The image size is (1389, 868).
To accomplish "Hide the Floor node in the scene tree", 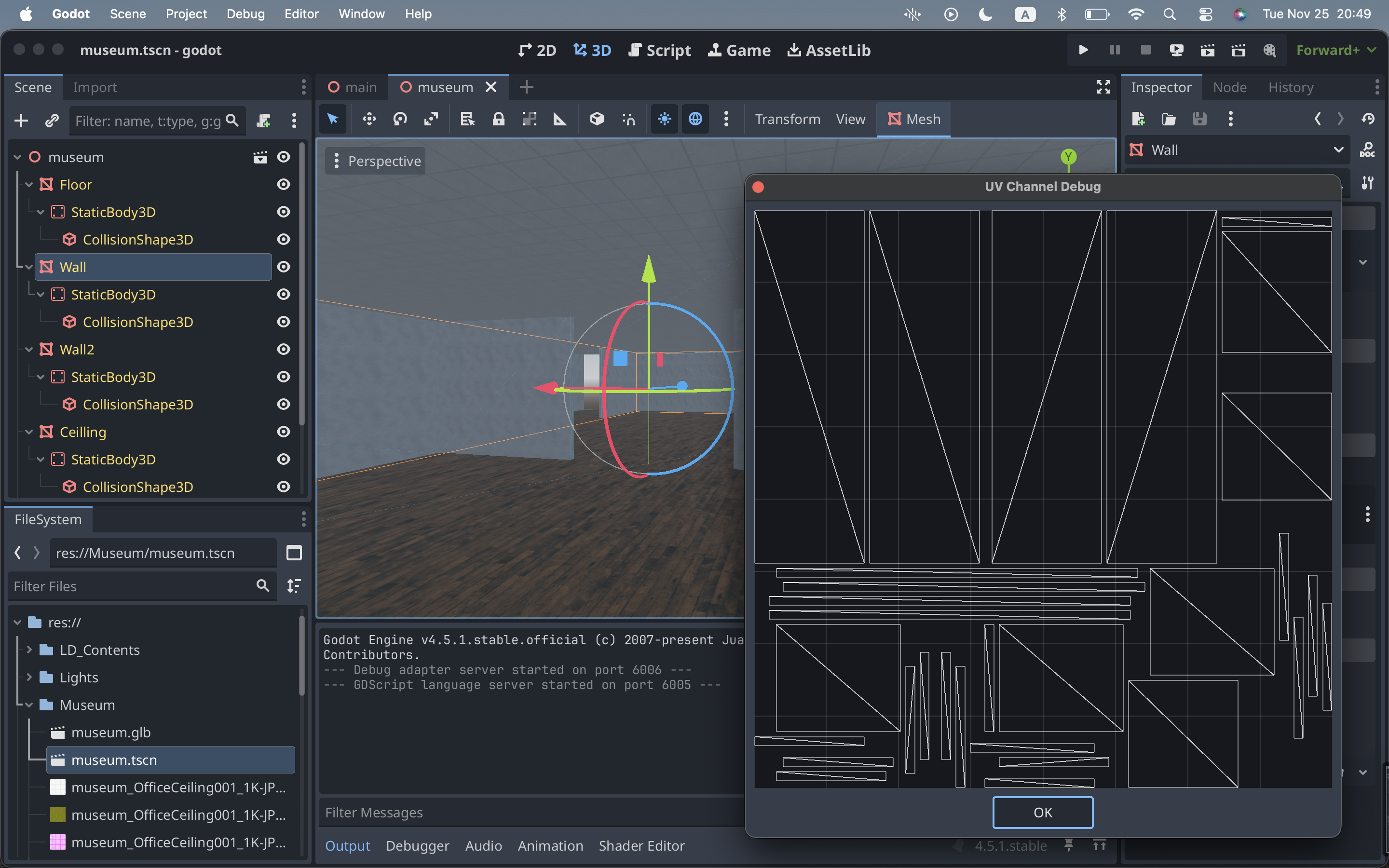I will point(284,184).
